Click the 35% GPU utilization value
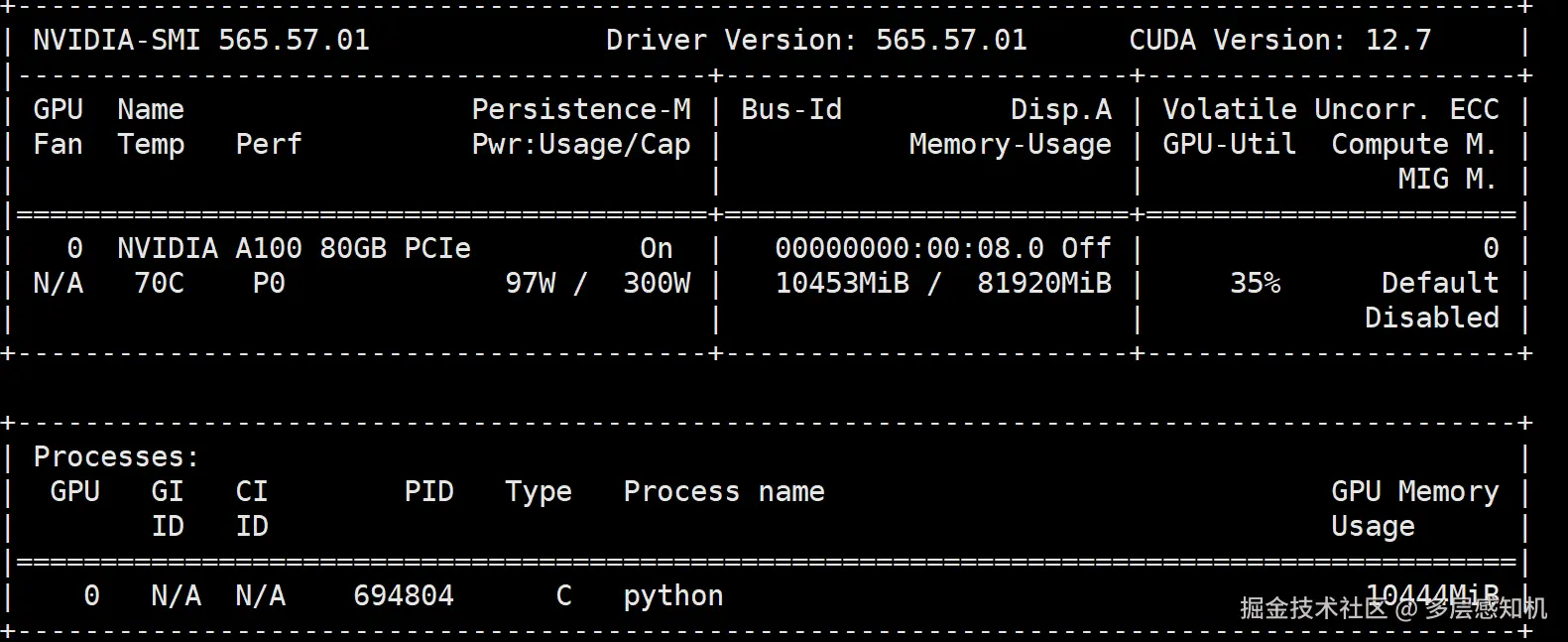 coord(1255,284)
